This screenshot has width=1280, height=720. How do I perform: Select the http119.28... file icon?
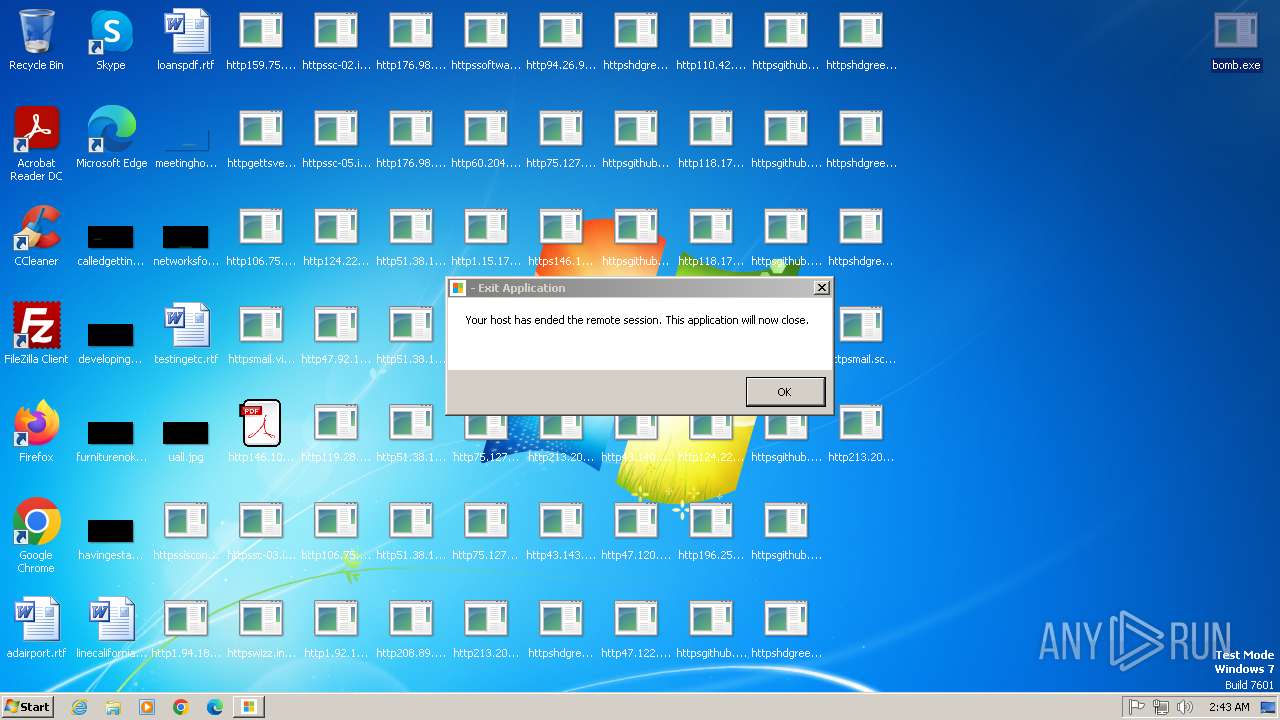(336, 432)
